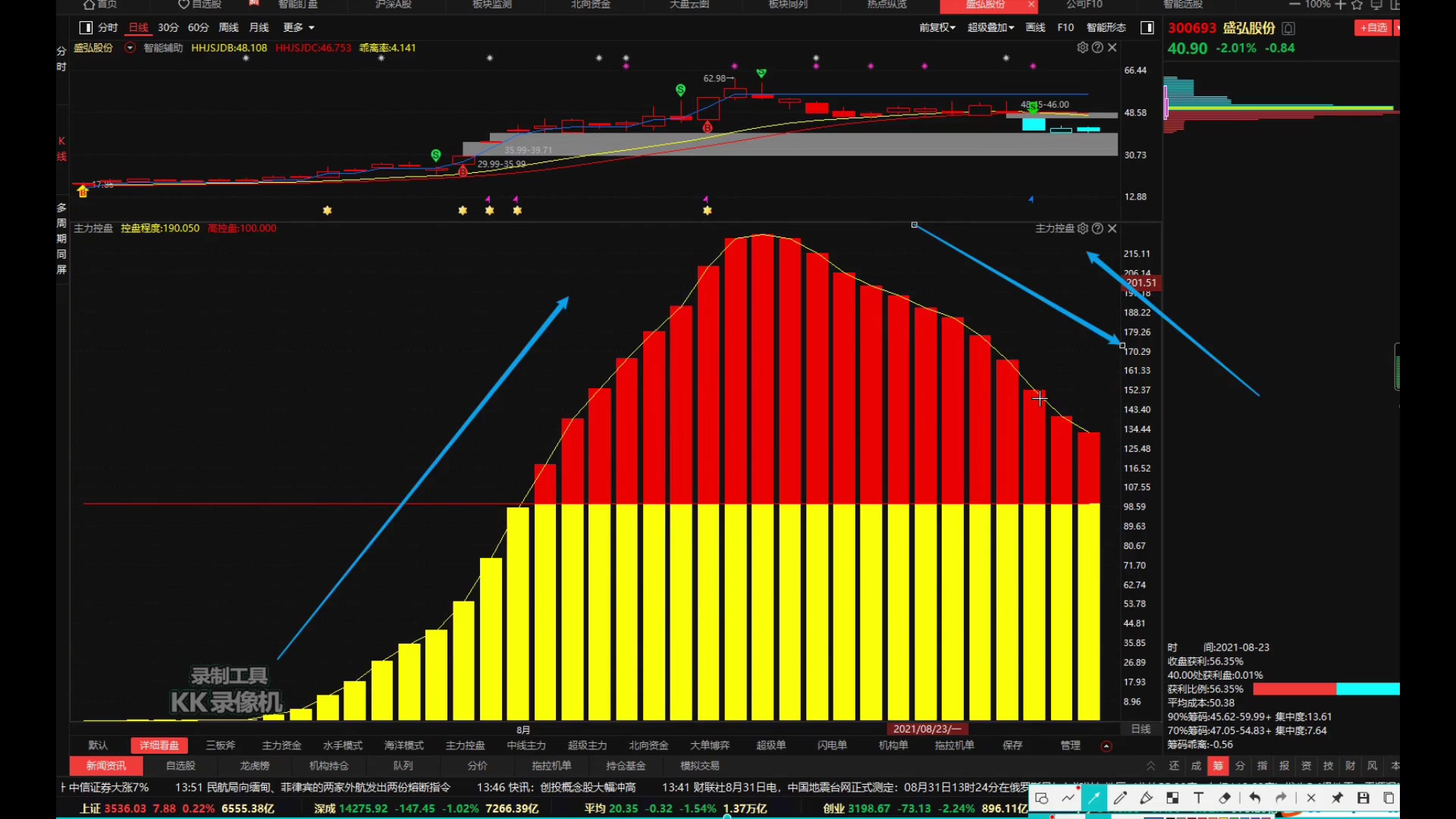Select the 主力资金 template tab
The width and height of the screenshot is (1456, 819).
281,745
